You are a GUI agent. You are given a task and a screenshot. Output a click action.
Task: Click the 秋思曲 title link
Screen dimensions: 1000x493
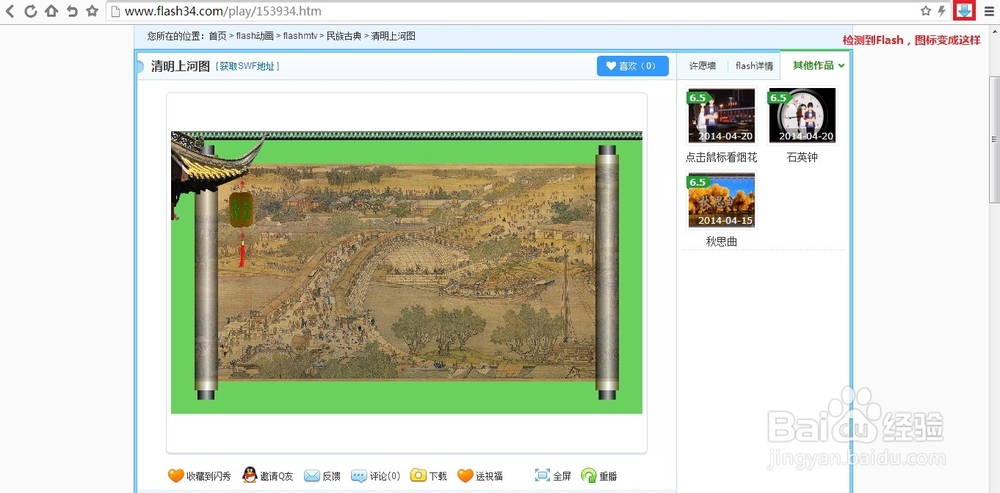pyautogui.click(x=721, y=242)
